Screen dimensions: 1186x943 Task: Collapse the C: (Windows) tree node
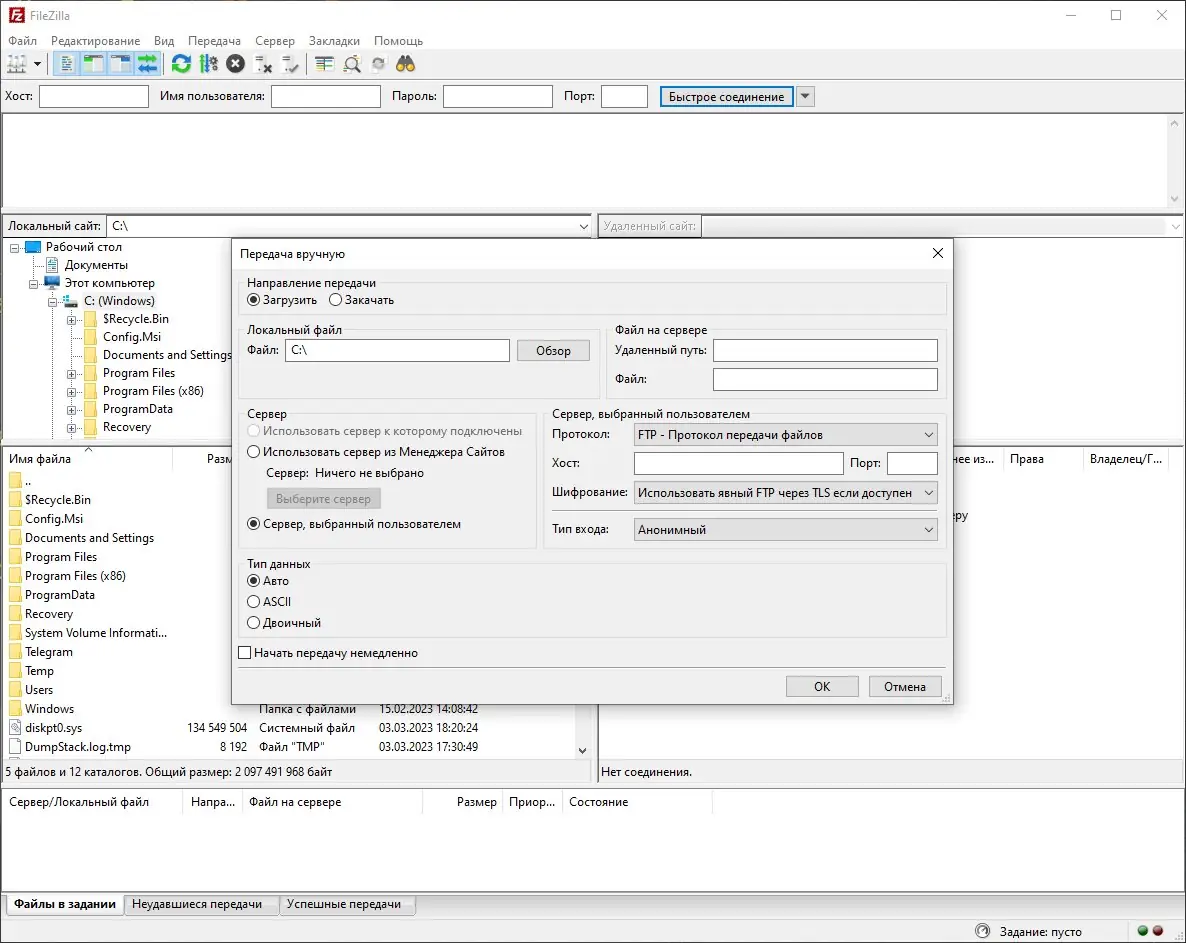(53, 301)
